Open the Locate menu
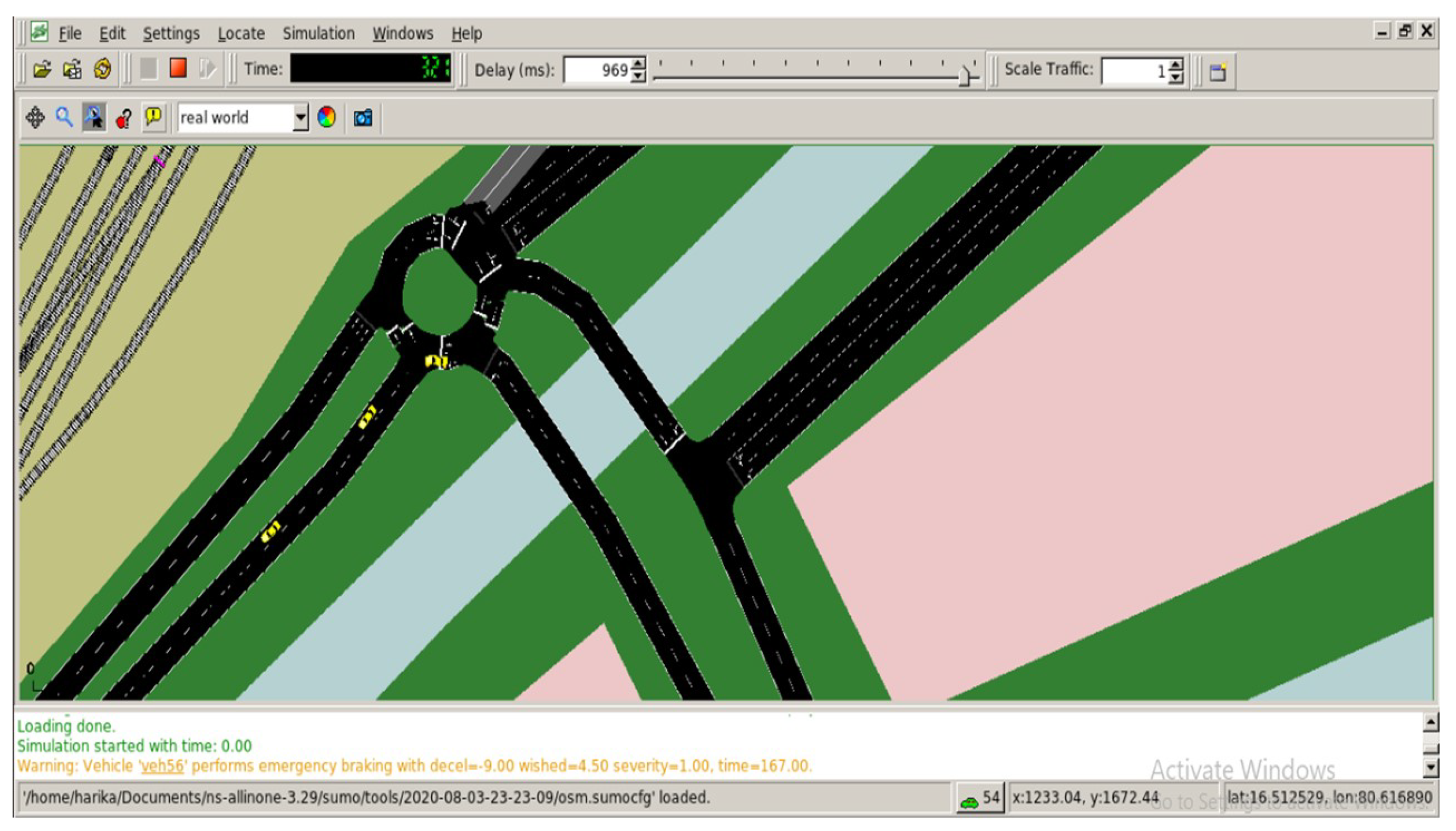This screenshot has height=831, width=1456. [x=241, y=33]
